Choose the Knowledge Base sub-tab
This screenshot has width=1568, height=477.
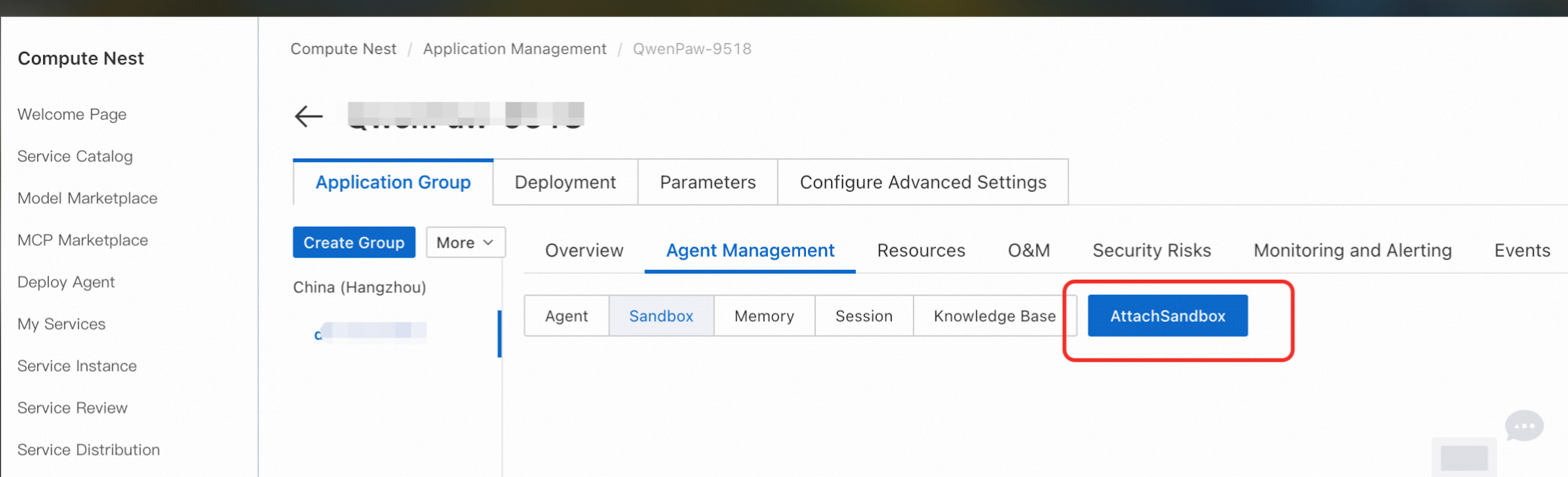(x=995, y=316)
